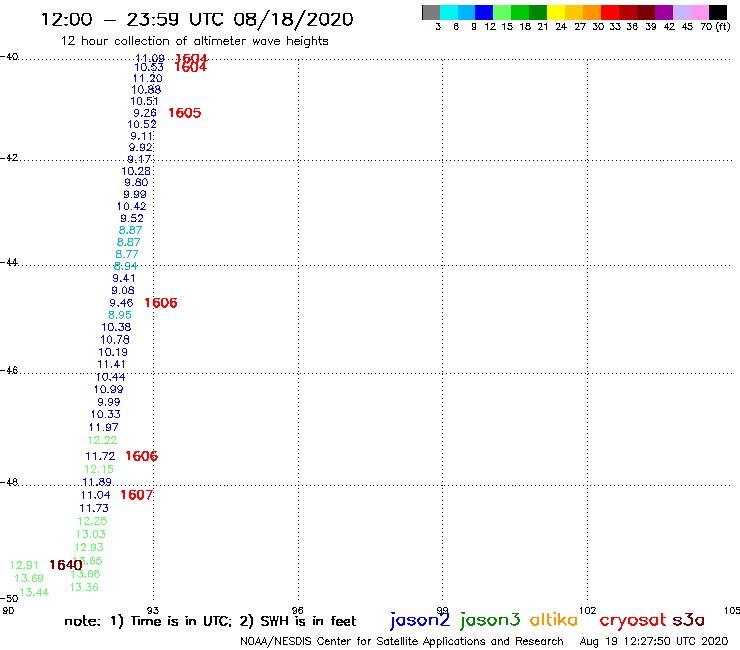Viewport: 740px width, 650px height.
Task: Click the cyan swatch in the color scale
Action: [x=449, y=12]
